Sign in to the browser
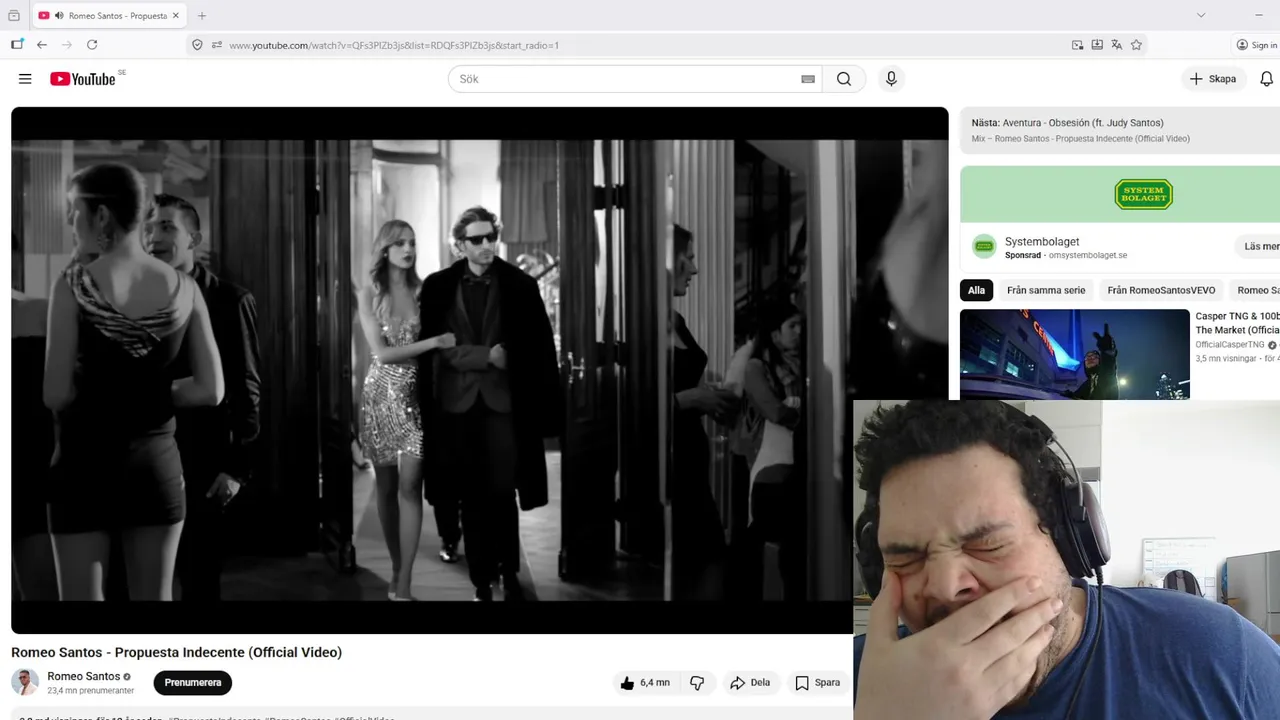 click(1257, 45)
